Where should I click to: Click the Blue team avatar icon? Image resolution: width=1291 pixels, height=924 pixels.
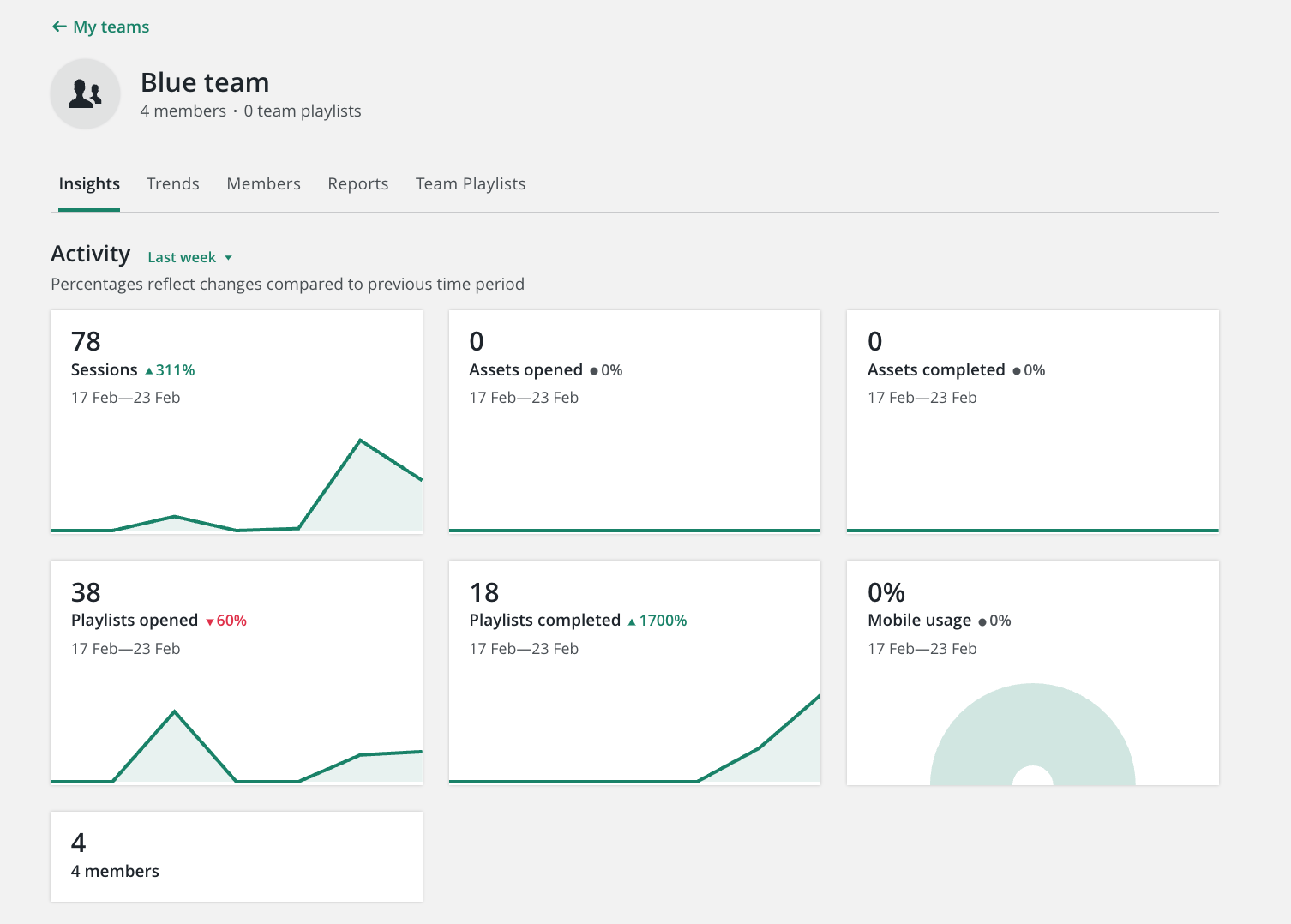(85, 94)
